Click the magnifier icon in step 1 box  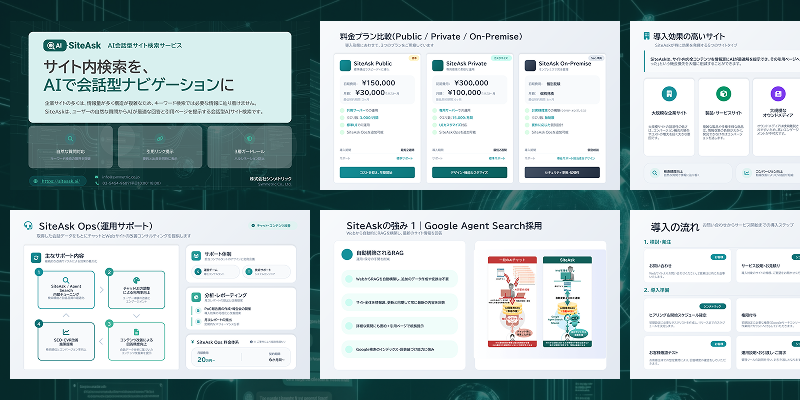tap(66, 280)
